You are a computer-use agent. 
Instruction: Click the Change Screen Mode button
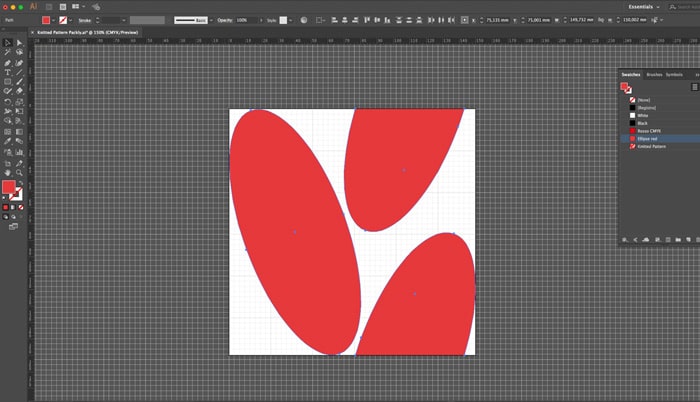point(13,227)
